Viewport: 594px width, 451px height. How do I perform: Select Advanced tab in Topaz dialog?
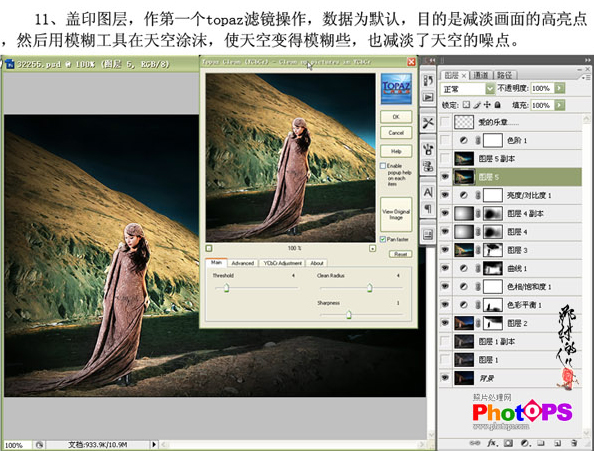[242, 263]
